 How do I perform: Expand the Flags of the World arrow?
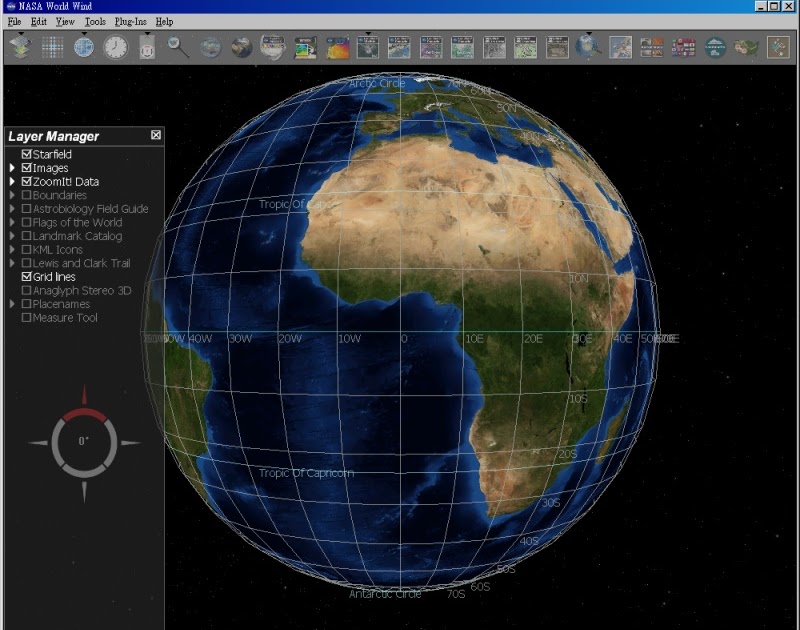pyautogui.click(x=12, y=222)
